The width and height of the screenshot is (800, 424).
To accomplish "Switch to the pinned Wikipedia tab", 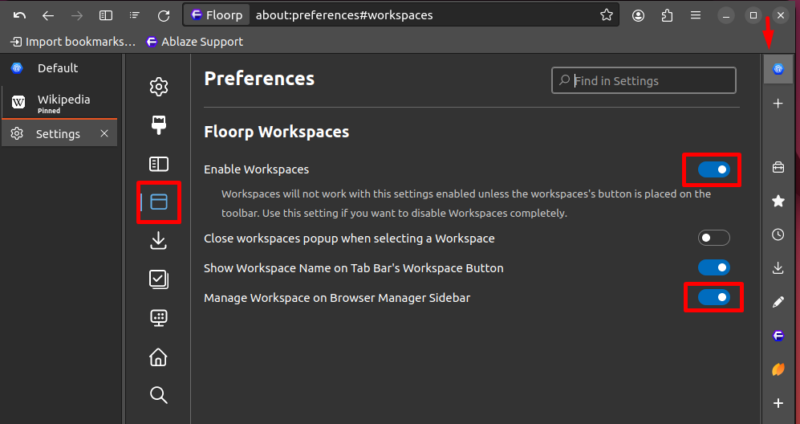I will tap(60, 102).
